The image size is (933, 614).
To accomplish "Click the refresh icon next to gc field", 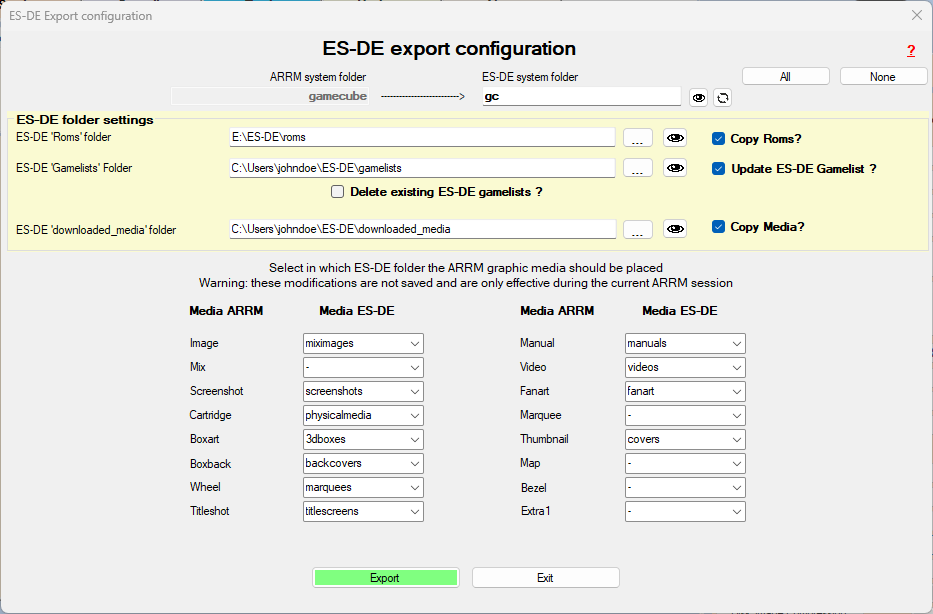I will [722, 97].
